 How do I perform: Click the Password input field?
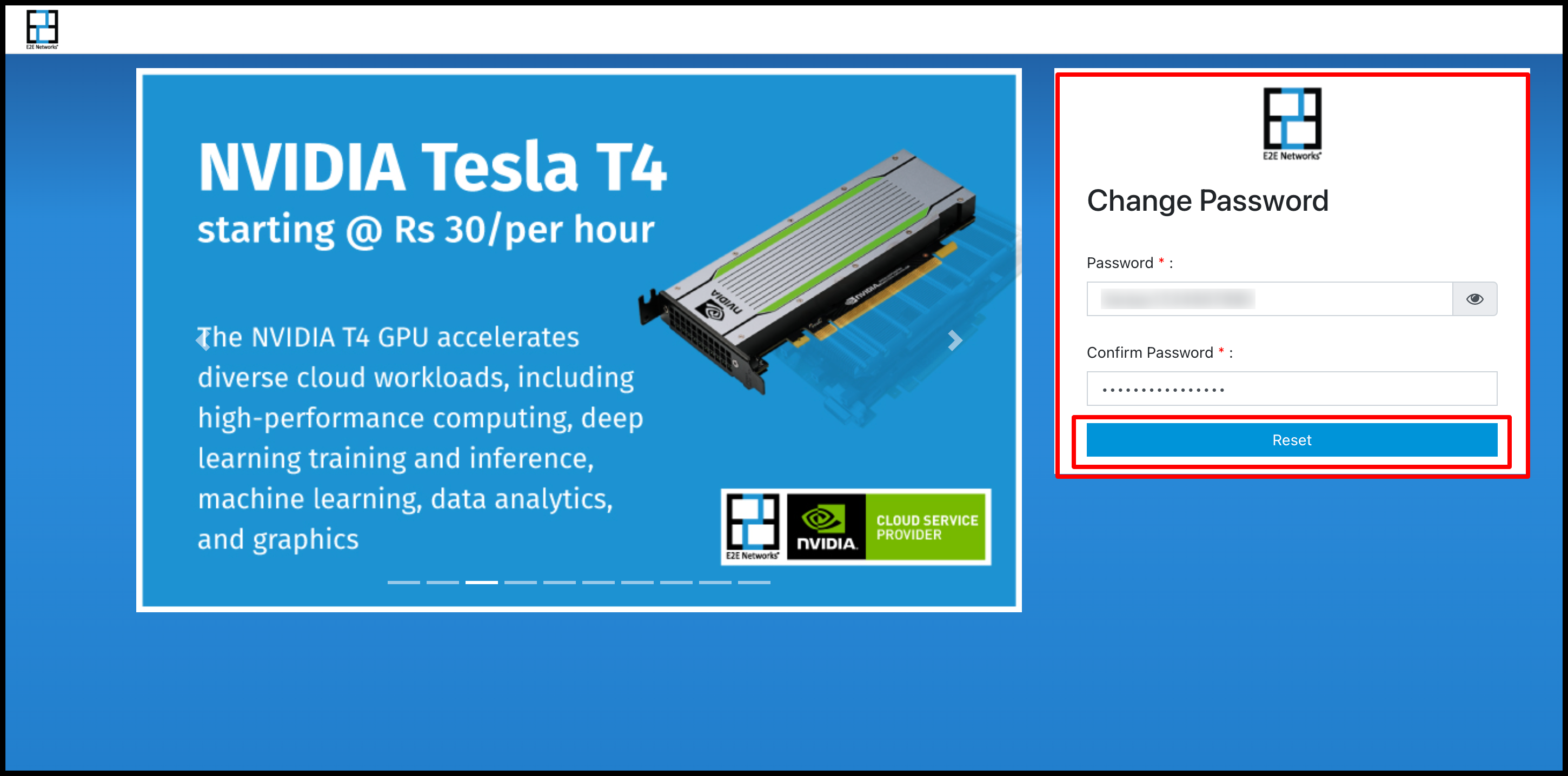(x=1270, y=299)
